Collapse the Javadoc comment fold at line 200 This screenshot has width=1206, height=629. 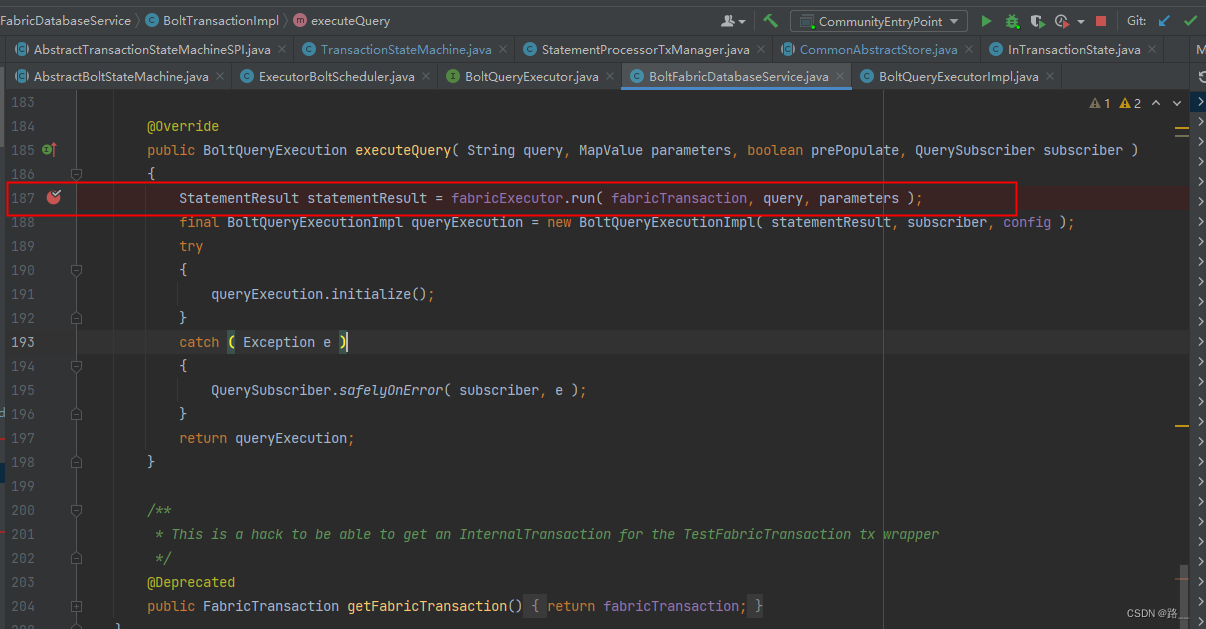(75, 510)
